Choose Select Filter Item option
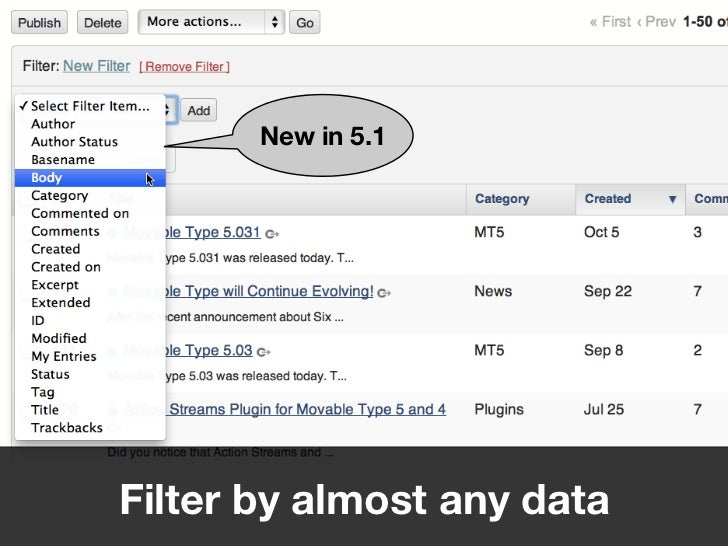 pos(90,106)
